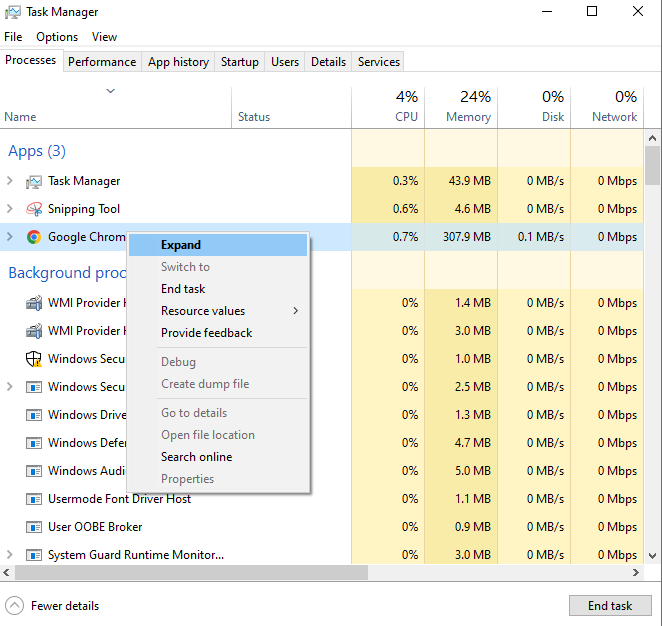662x626 pixels.
Task: Open the Options menu
Action: pos(57,37)
